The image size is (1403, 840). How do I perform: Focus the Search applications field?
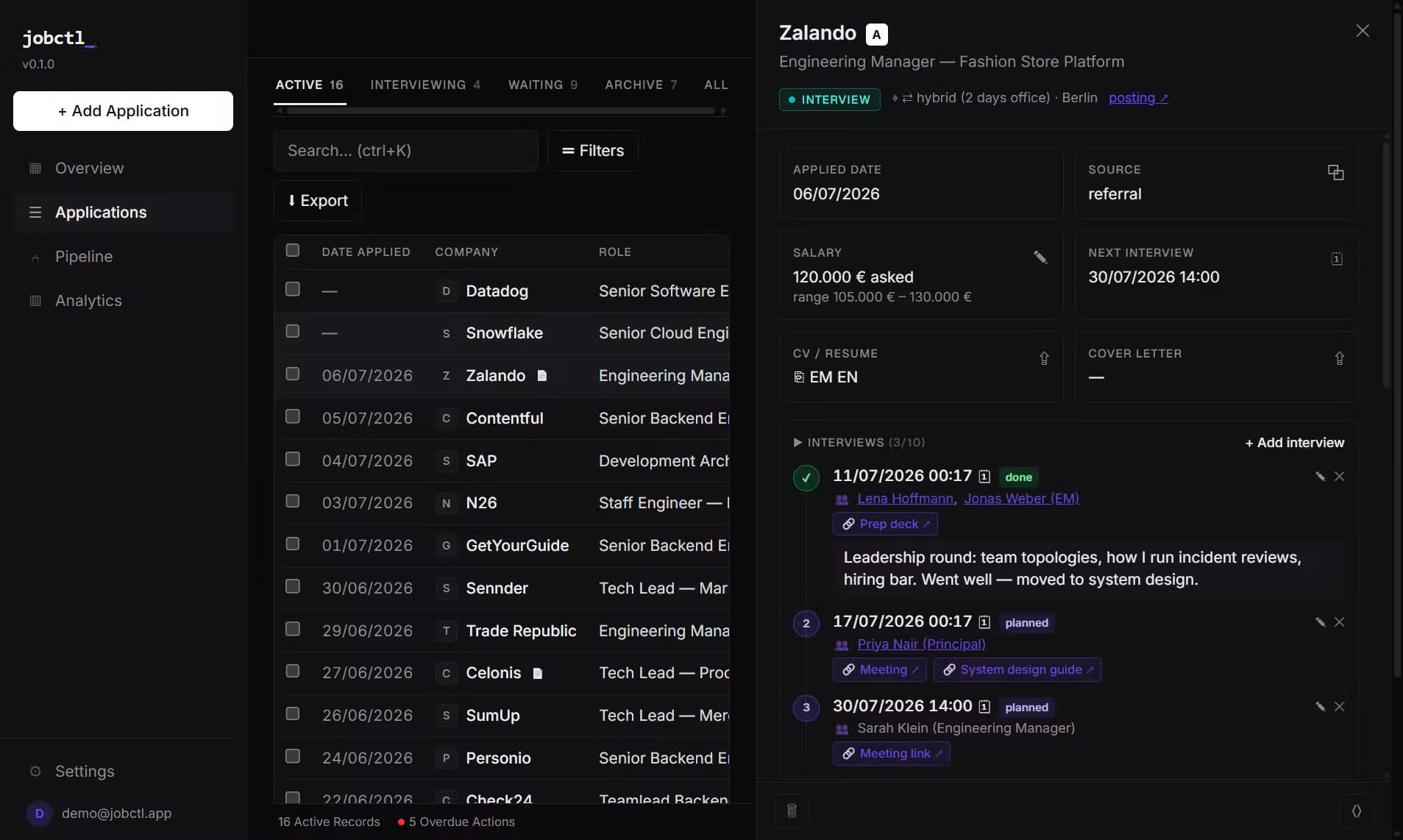point(406,151)
